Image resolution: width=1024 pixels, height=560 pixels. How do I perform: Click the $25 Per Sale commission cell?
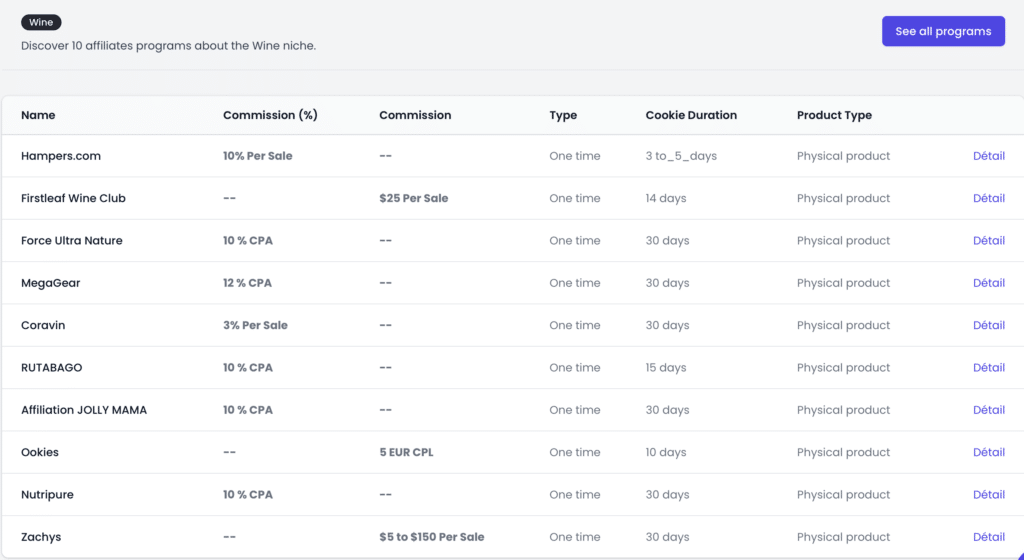pos(413,198)
